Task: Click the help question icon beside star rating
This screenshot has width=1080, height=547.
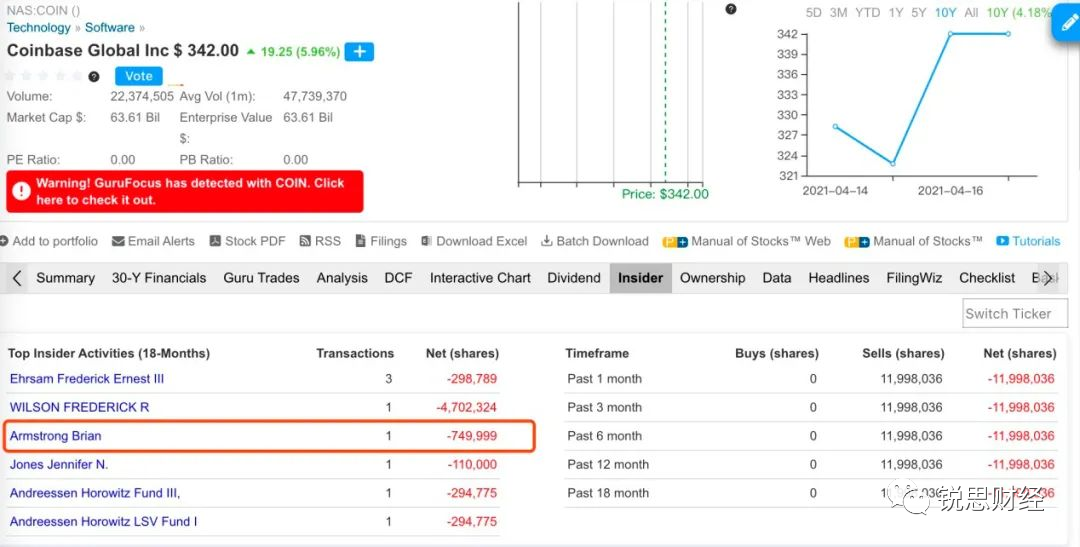Action: pos(94,76)
